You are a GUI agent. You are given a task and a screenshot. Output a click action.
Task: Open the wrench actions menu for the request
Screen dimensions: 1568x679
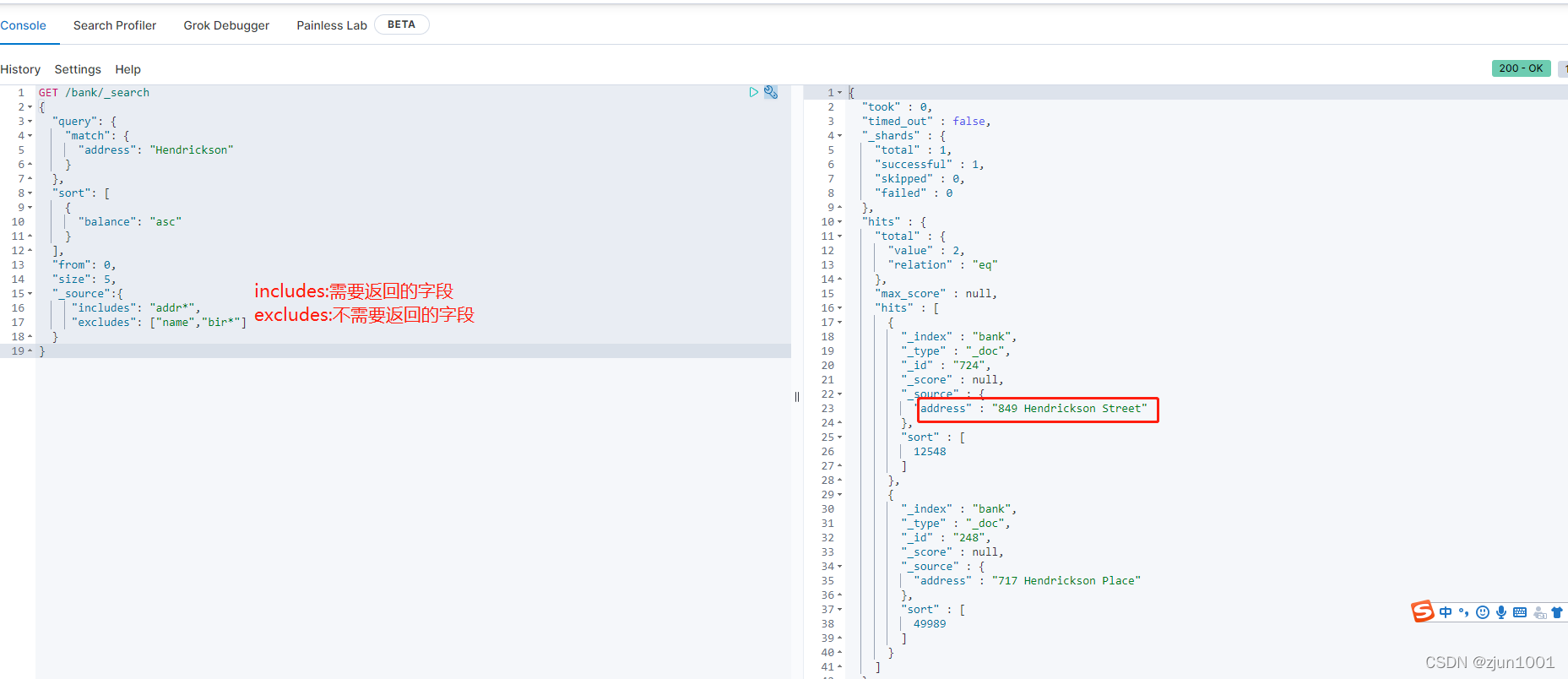point(771,92)
